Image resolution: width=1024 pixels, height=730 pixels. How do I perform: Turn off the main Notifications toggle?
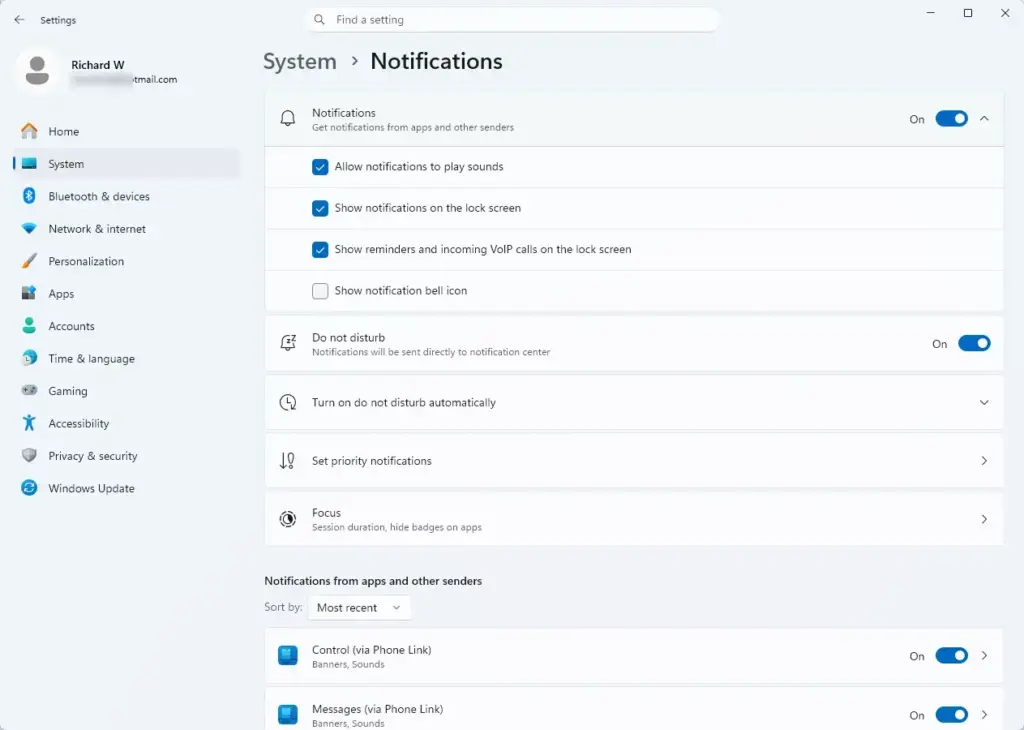(951, 119)
